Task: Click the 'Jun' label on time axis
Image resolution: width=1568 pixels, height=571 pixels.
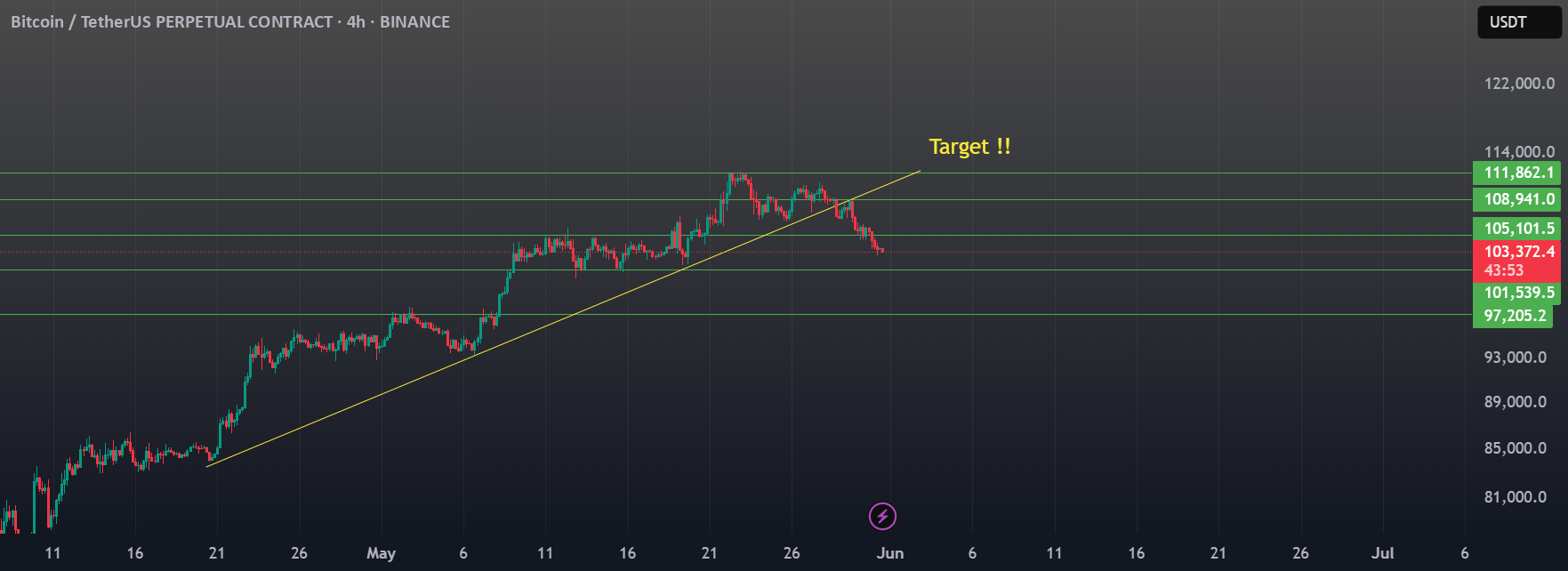Action: [889, 553]
